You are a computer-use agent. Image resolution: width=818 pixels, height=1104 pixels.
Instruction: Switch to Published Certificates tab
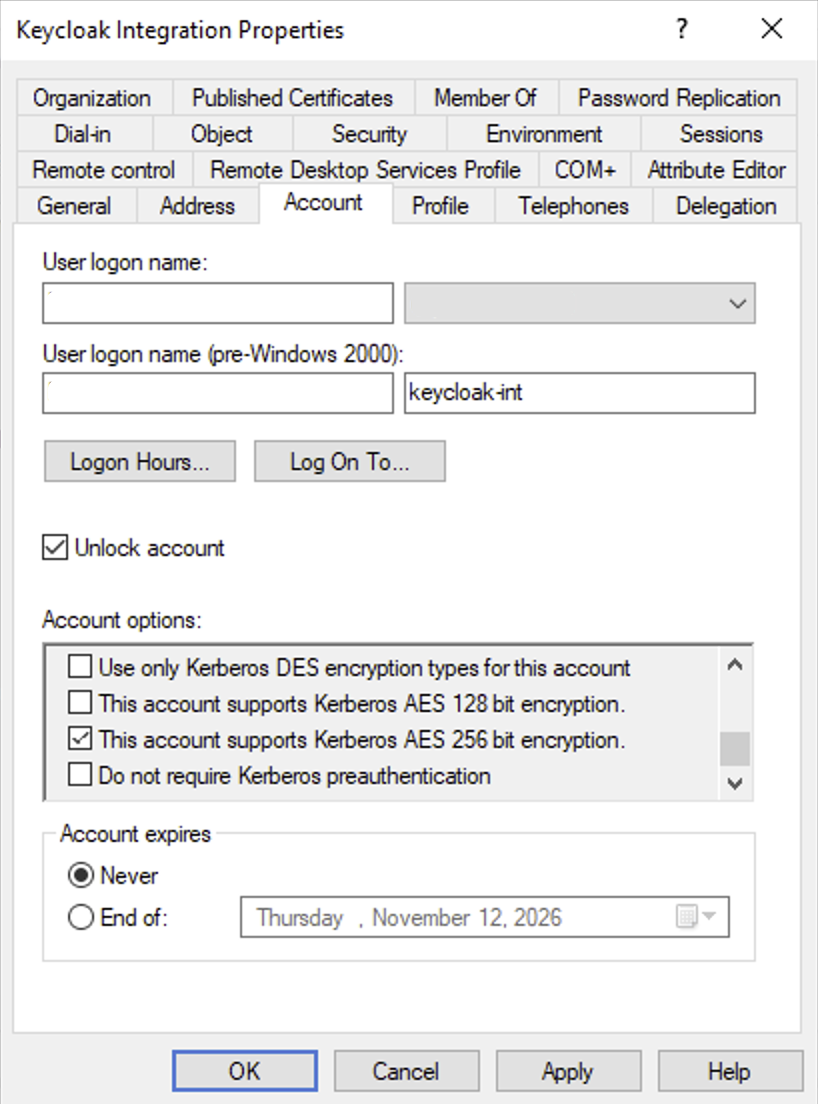292,98
